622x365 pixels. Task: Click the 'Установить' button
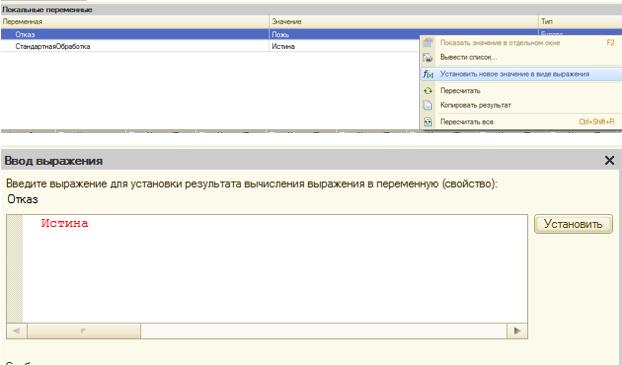pos(573,224)
